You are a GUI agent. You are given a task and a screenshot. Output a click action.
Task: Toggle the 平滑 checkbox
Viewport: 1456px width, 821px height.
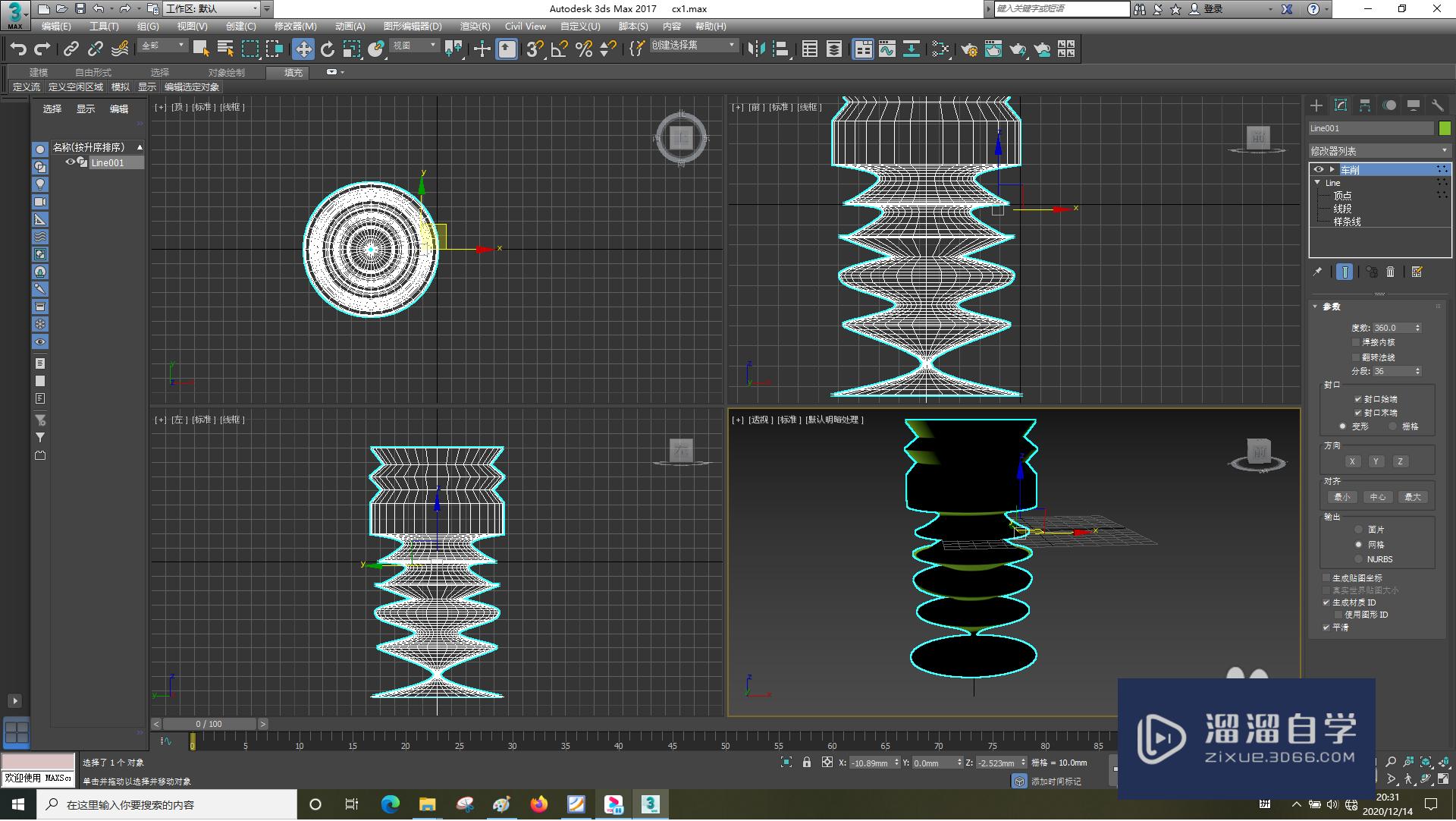point(1326,628)
